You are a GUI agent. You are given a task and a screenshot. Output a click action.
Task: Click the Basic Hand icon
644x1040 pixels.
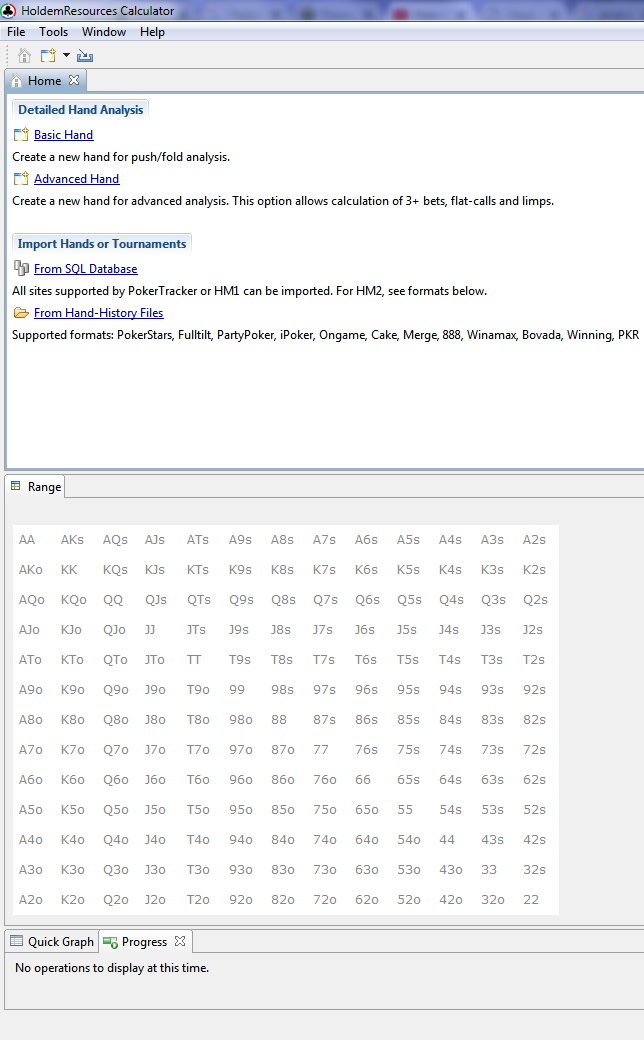tap(21, 135)
